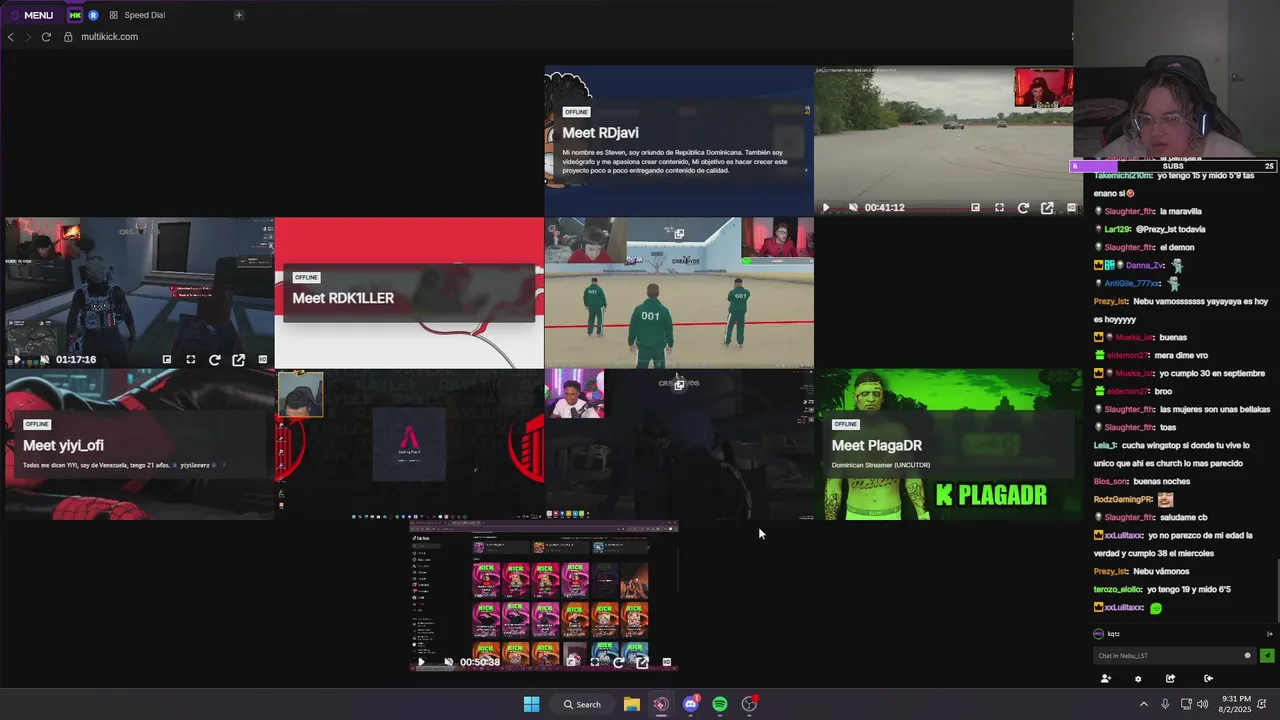Go back in browser history
The width and height of the screenshot is (1280, 720).
(x=10, y=37)
